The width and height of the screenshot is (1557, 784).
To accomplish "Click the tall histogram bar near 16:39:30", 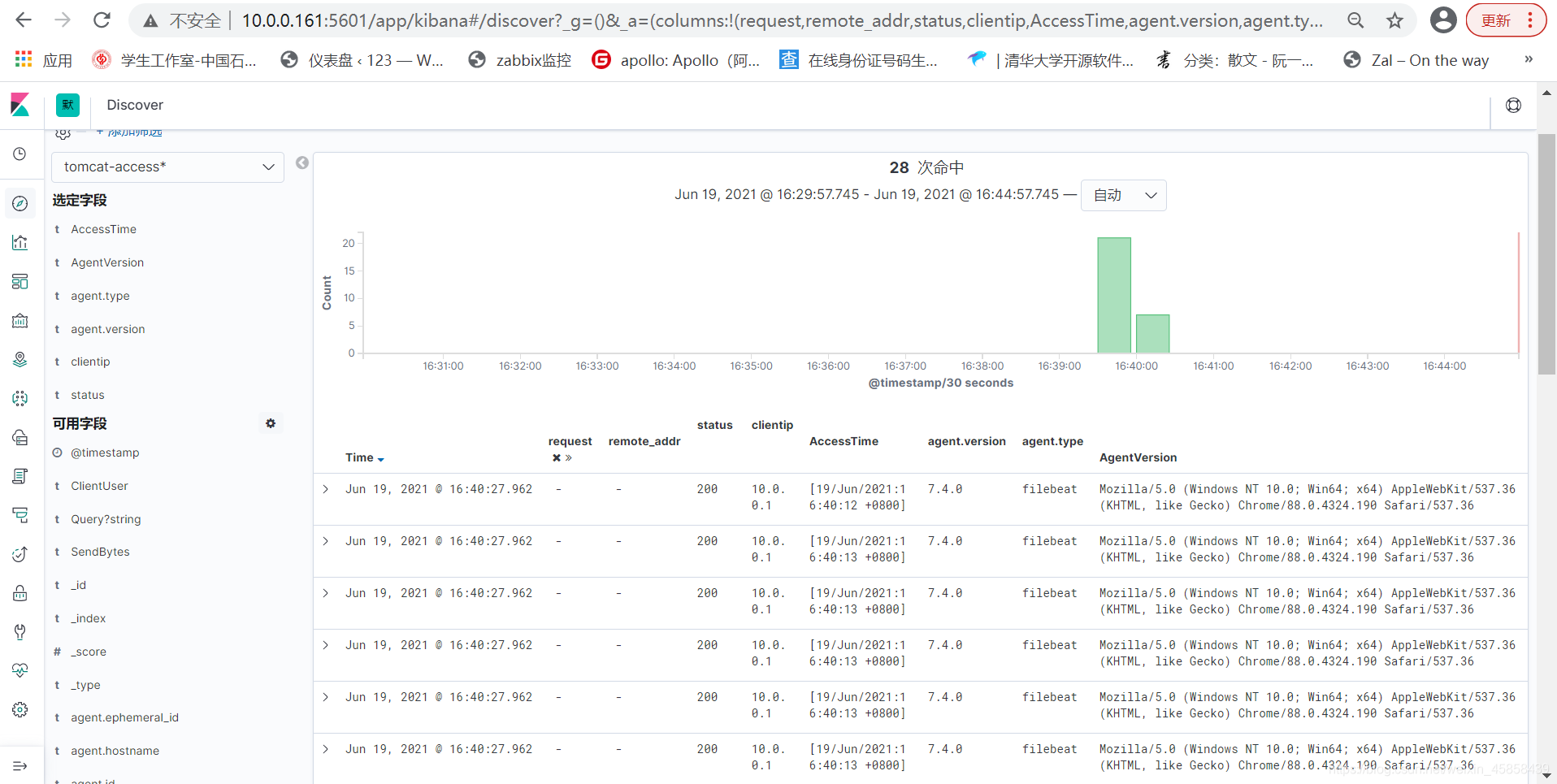I will 1114,295.
